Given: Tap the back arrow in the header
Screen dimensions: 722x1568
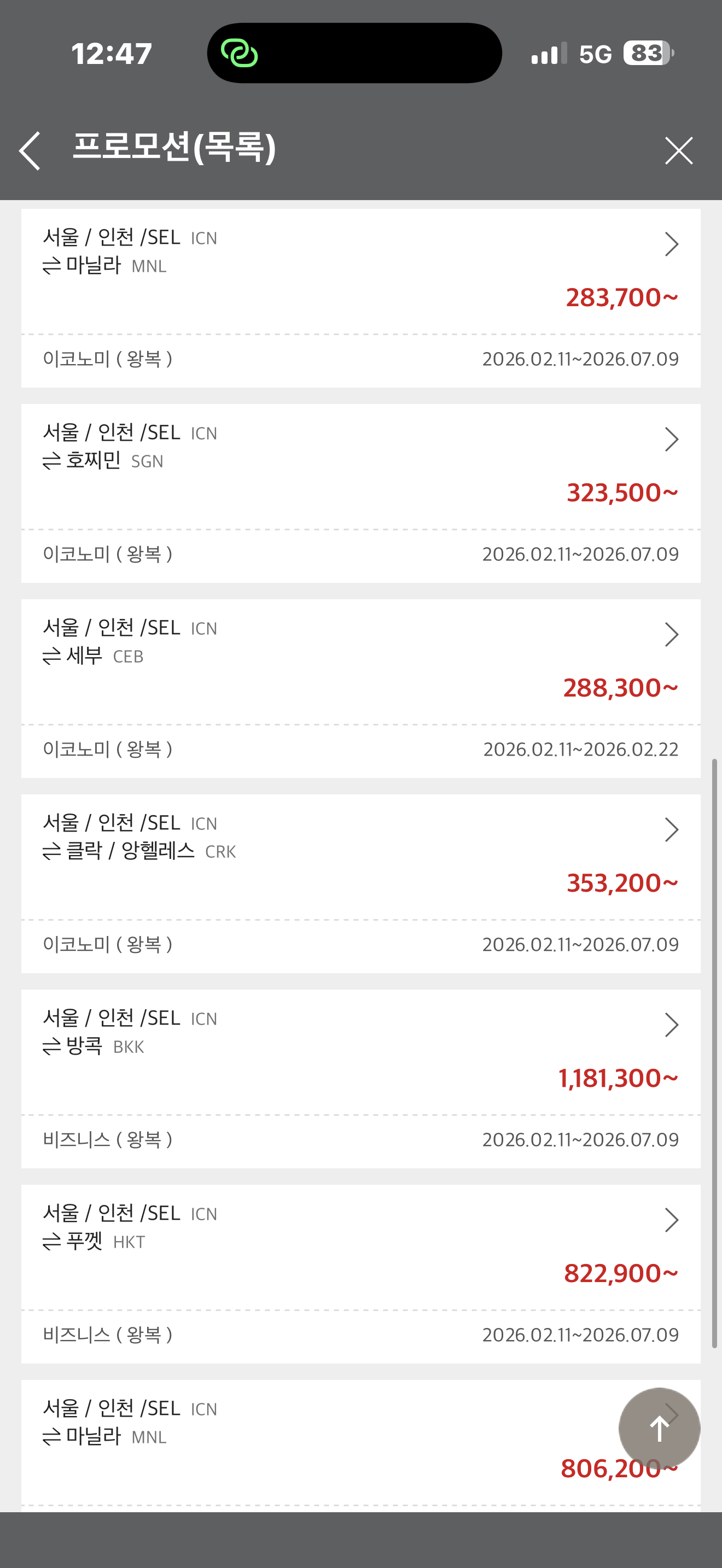Looking at the screenshot, I should click(30, 150).
